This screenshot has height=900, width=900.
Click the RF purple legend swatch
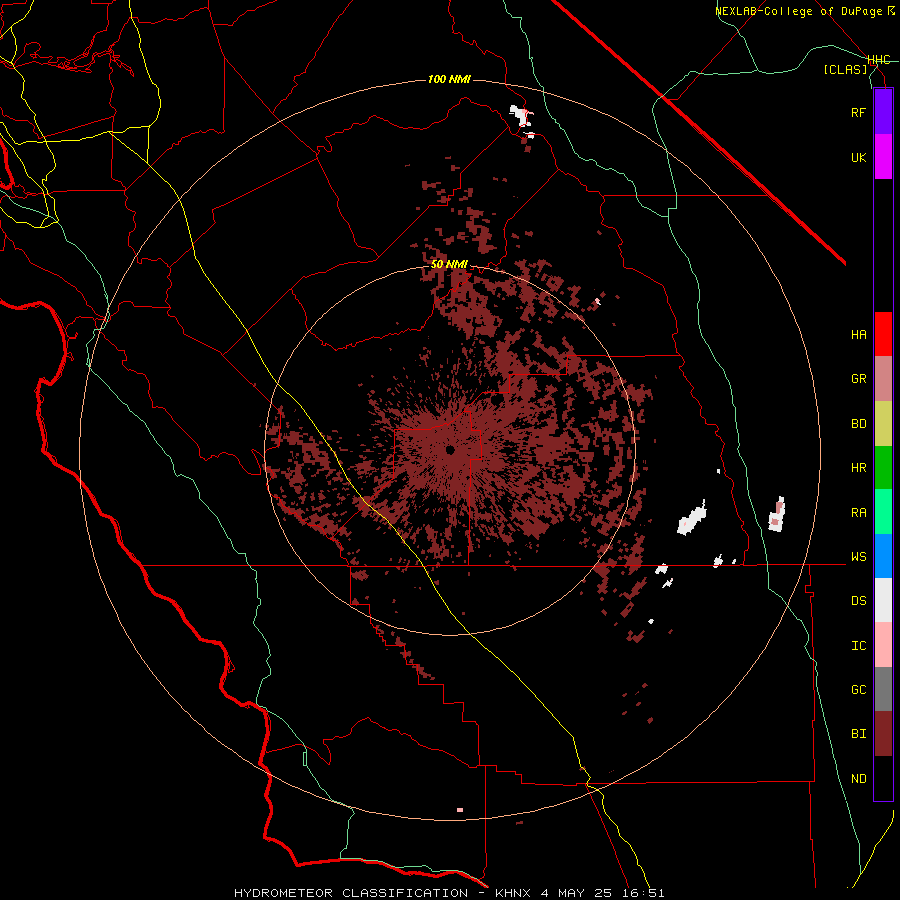[883, 112]
